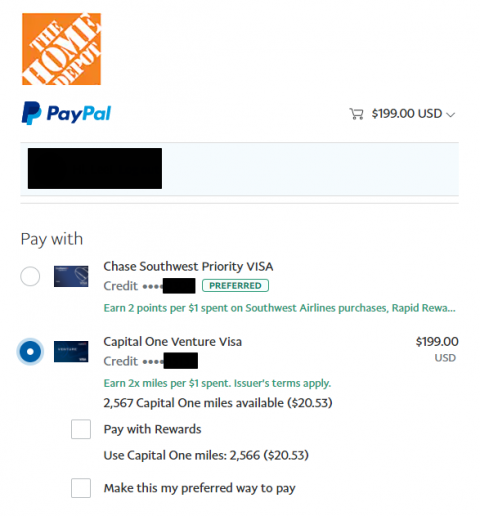This screenshot has width=480, height=516.
Task: Select Chase Southwest Priority VISA radio button
Action: click(30, 276)
